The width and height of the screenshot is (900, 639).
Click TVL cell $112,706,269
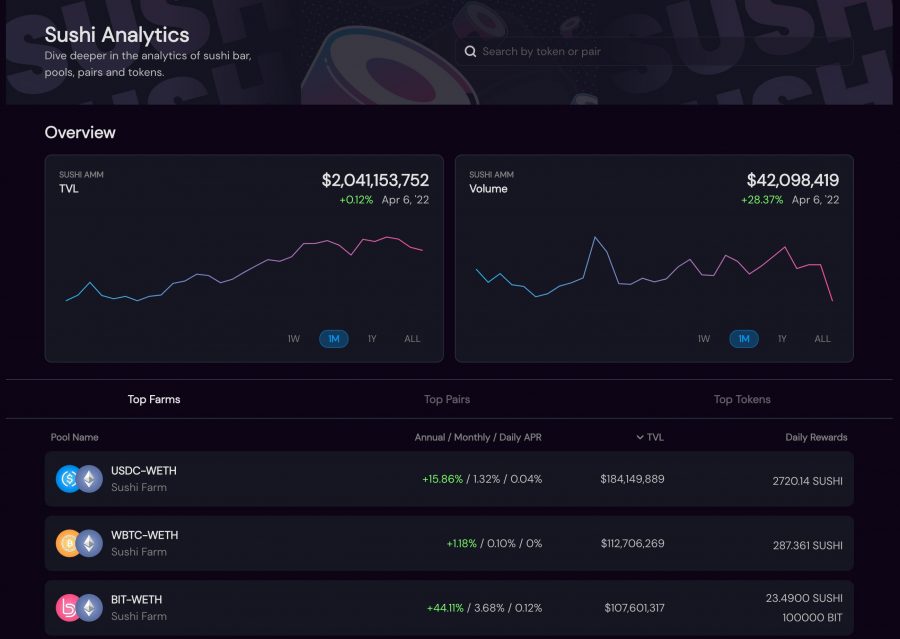pyautogui.click(x=633, y=543)
